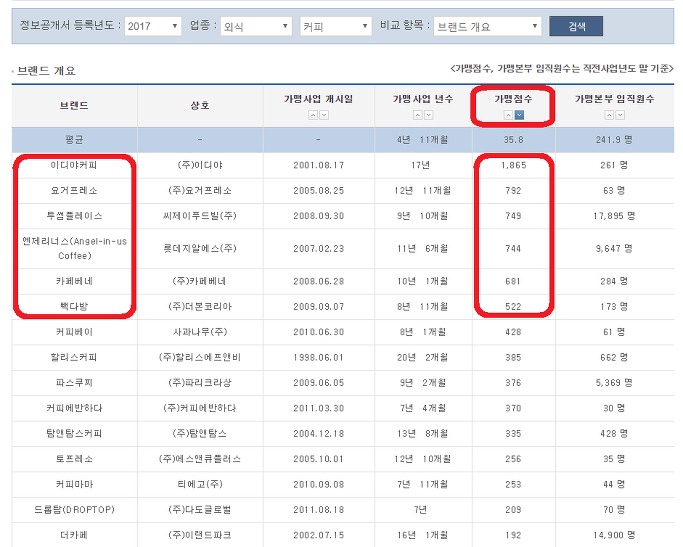Sort 가맹본부 임직원수 ascending arrow
Screen dimensions: 683x547
click(609, 115)
